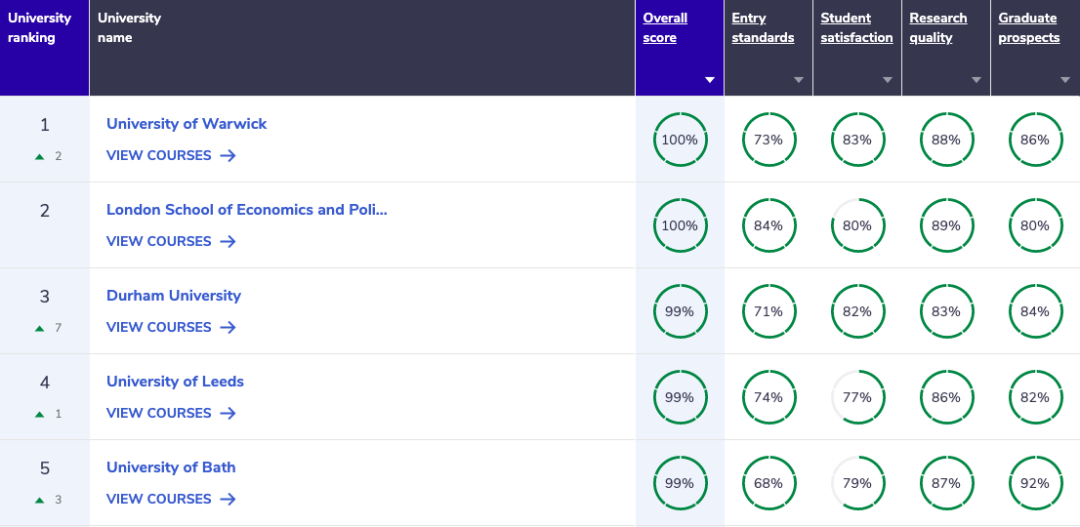Click London School of Economics' 84% entry standards circle
The image size is (1080, 527).
(x=768, y=226)
